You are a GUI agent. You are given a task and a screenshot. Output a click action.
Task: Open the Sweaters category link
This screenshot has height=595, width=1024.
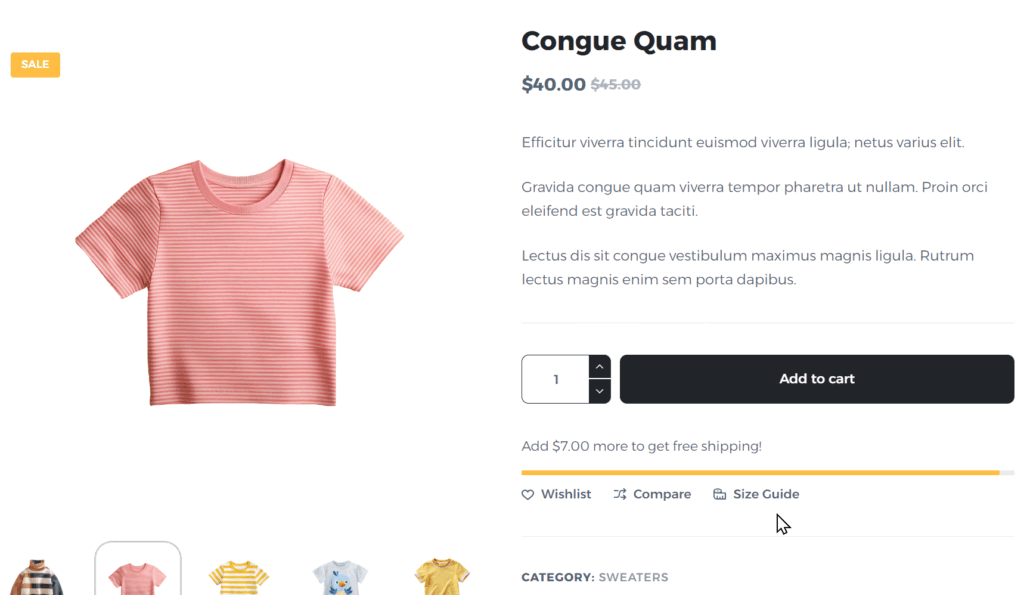click(633, 577)
